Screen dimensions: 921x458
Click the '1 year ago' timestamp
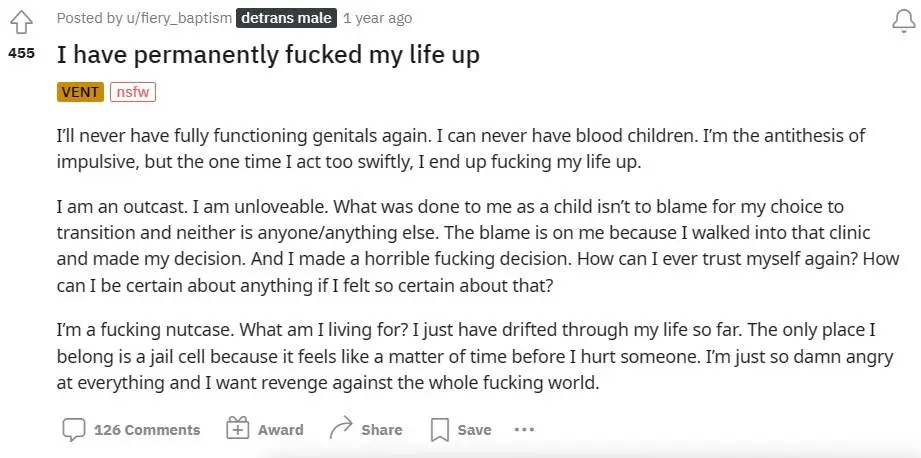(x=377, y=18)
